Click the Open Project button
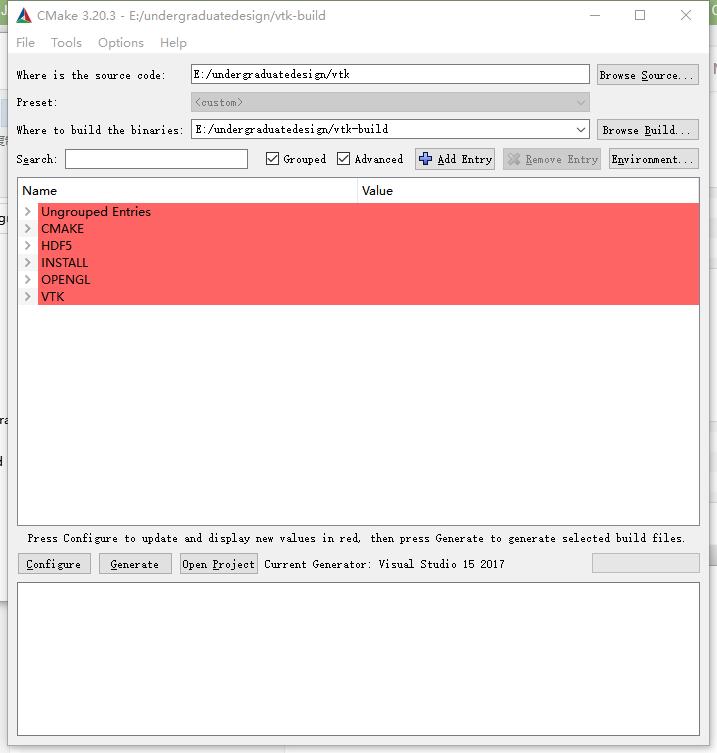 [219, 564]
